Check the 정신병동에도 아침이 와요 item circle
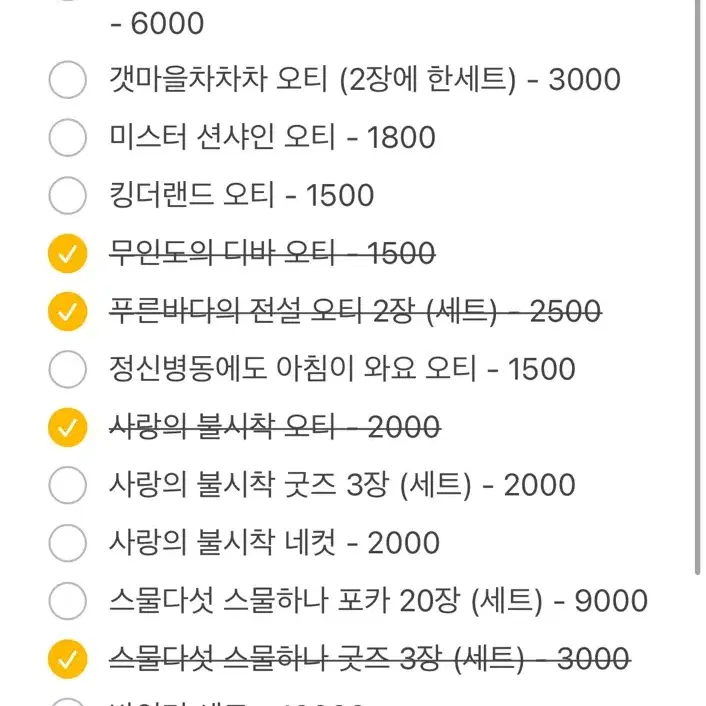The image size is (706, 706). coord(68,369)
